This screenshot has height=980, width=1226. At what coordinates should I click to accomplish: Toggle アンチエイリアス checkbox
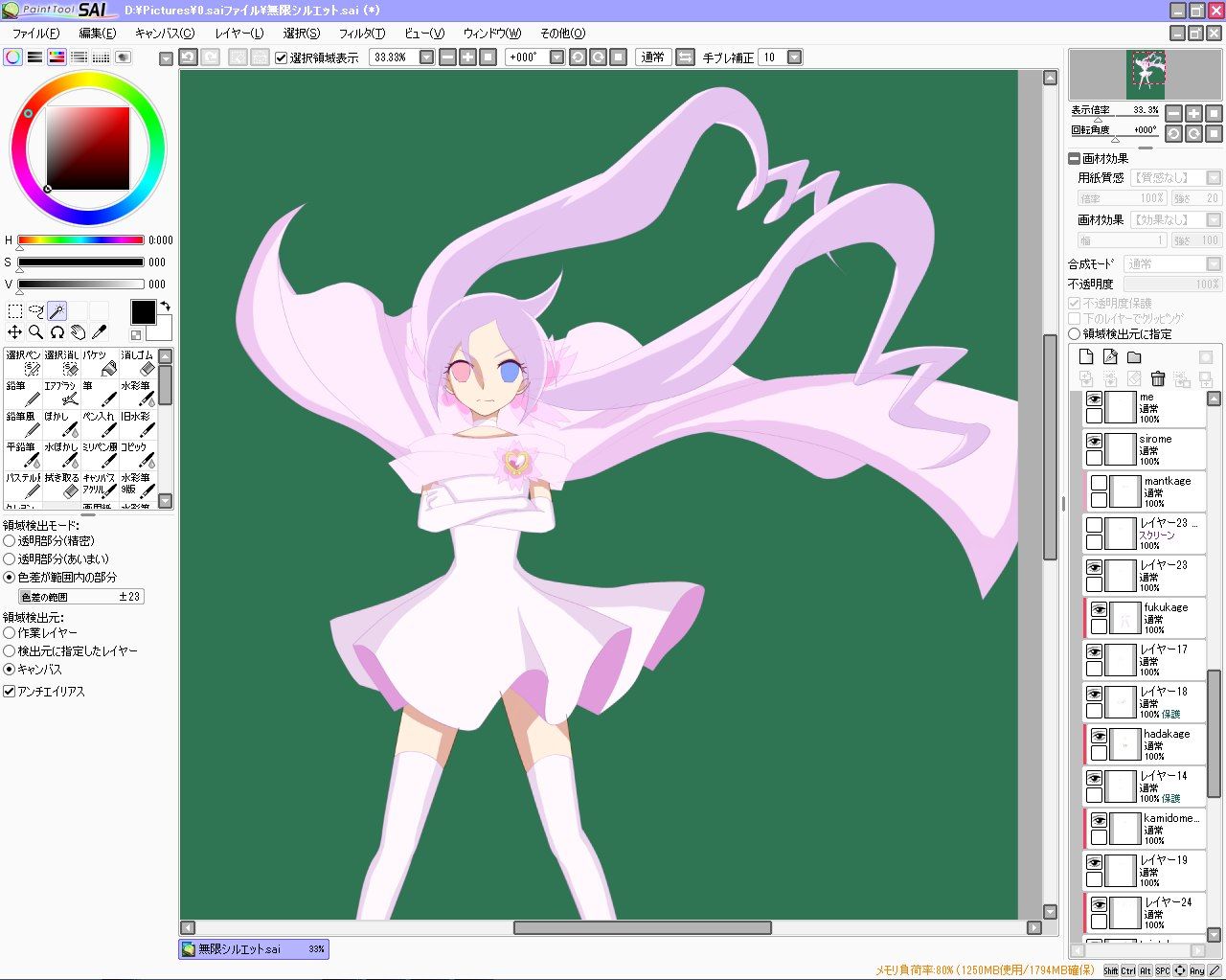pos(10,691)
